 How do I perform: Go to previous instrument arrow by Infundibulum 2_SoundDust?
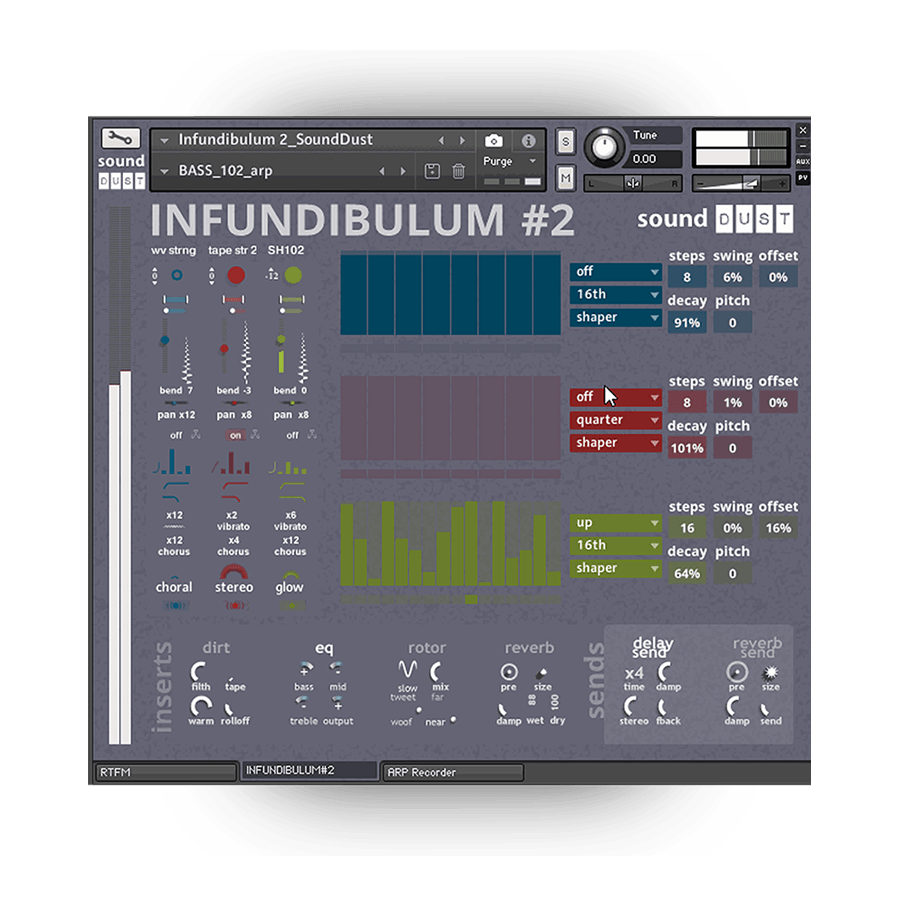click(x=441, y=140)
